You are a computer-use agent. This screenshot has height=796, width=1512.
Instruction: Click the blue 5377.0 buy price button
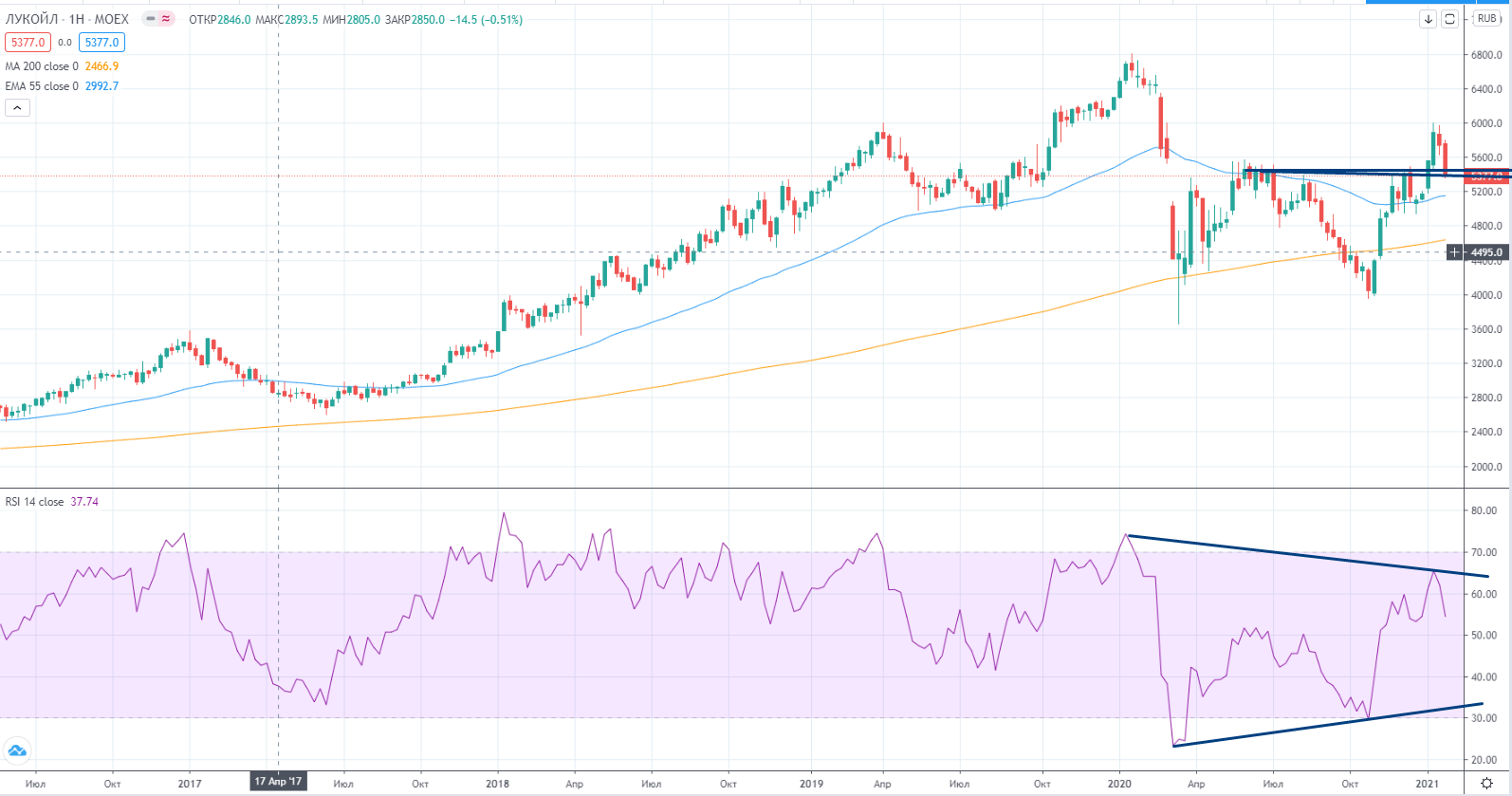(x=101, y=43)
